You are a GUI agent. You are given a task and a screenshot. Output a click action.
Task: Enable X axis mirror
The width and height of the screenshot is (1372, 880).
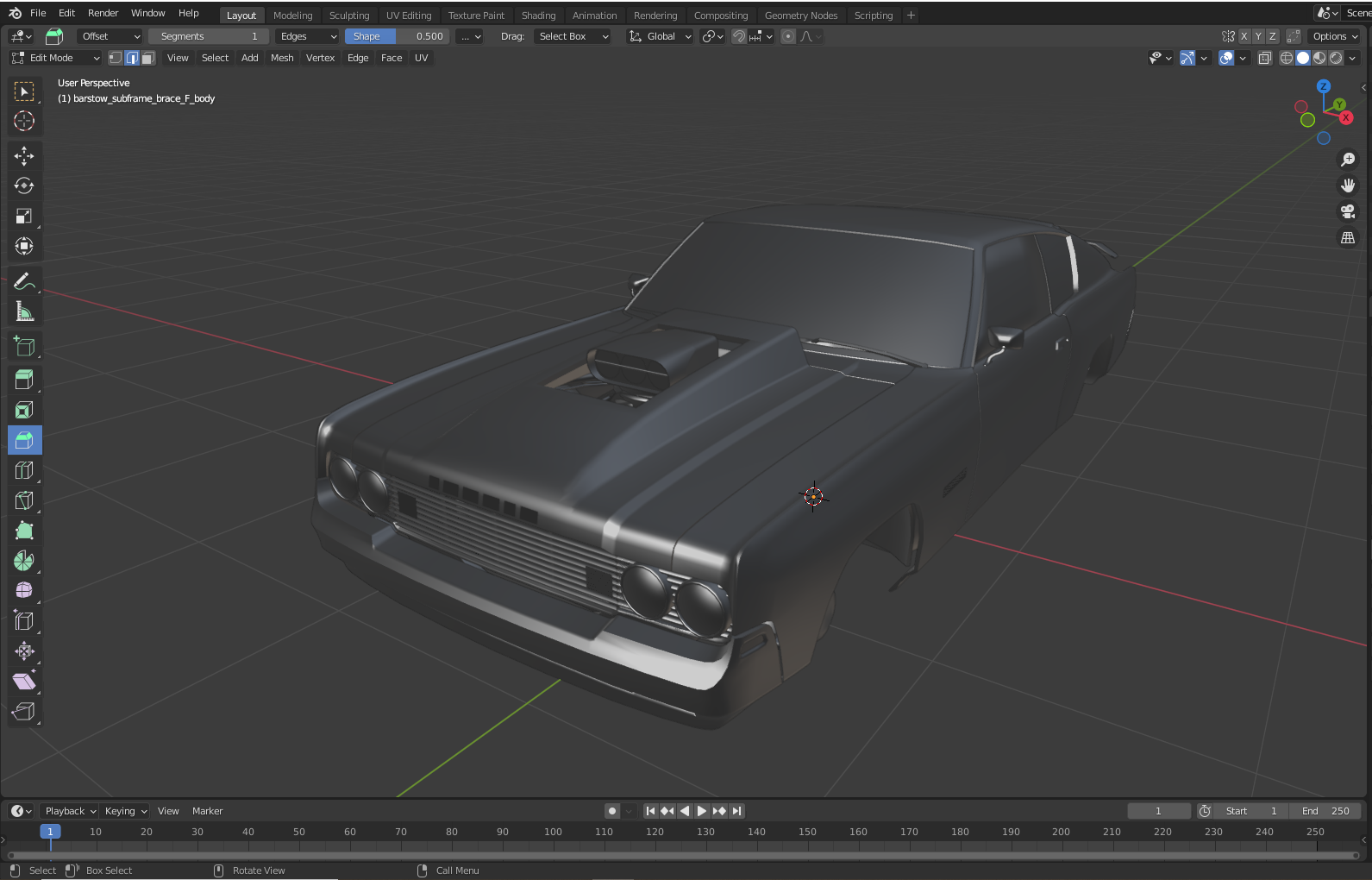[1244, 36]
